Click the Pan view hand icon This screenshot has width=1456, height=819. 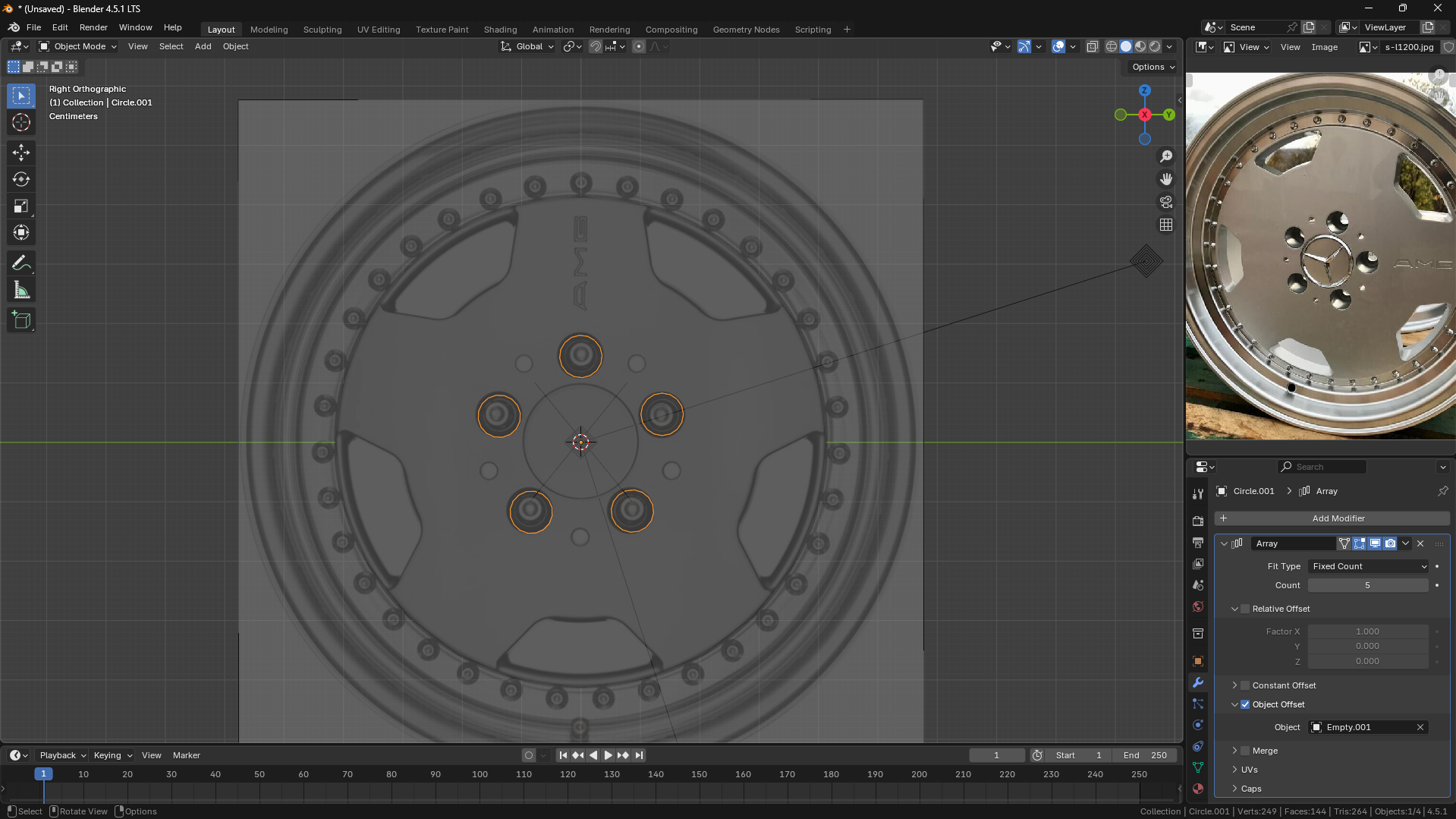click(1166, 179)
